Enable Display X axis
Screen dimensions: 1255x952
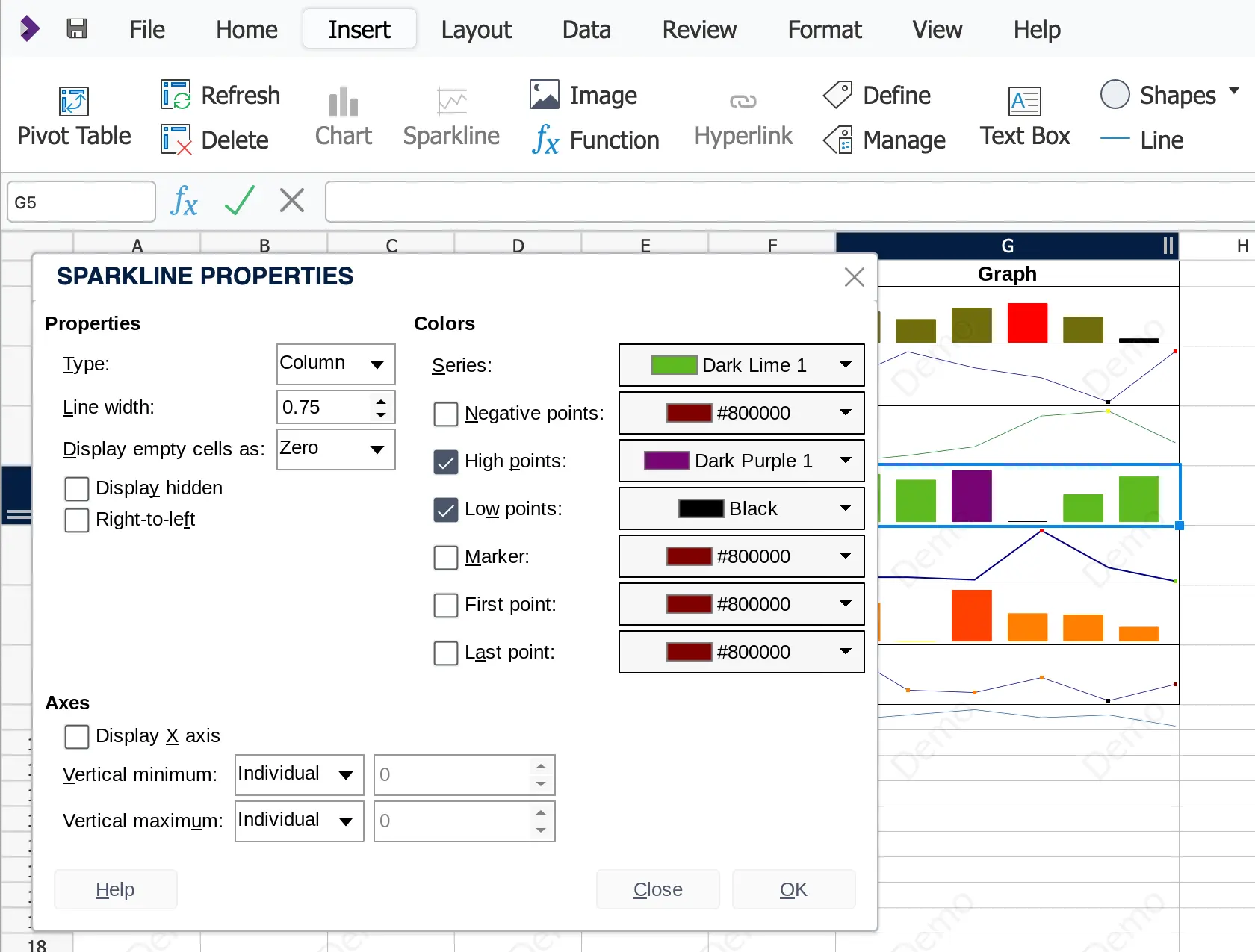[x=76, y=736]
